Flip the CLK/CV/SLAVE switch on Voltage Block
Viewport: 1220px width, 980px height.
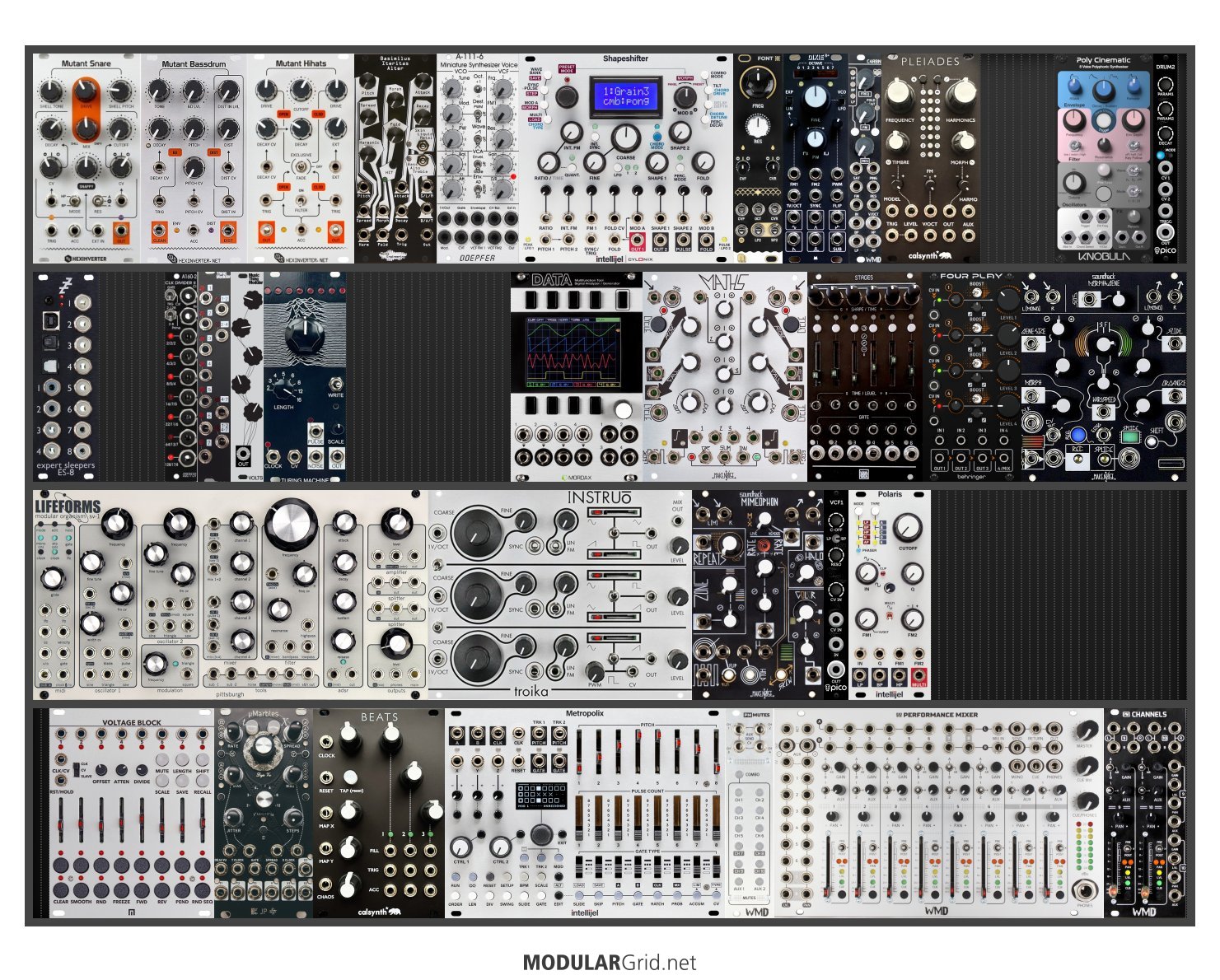(x=77, y=770)
